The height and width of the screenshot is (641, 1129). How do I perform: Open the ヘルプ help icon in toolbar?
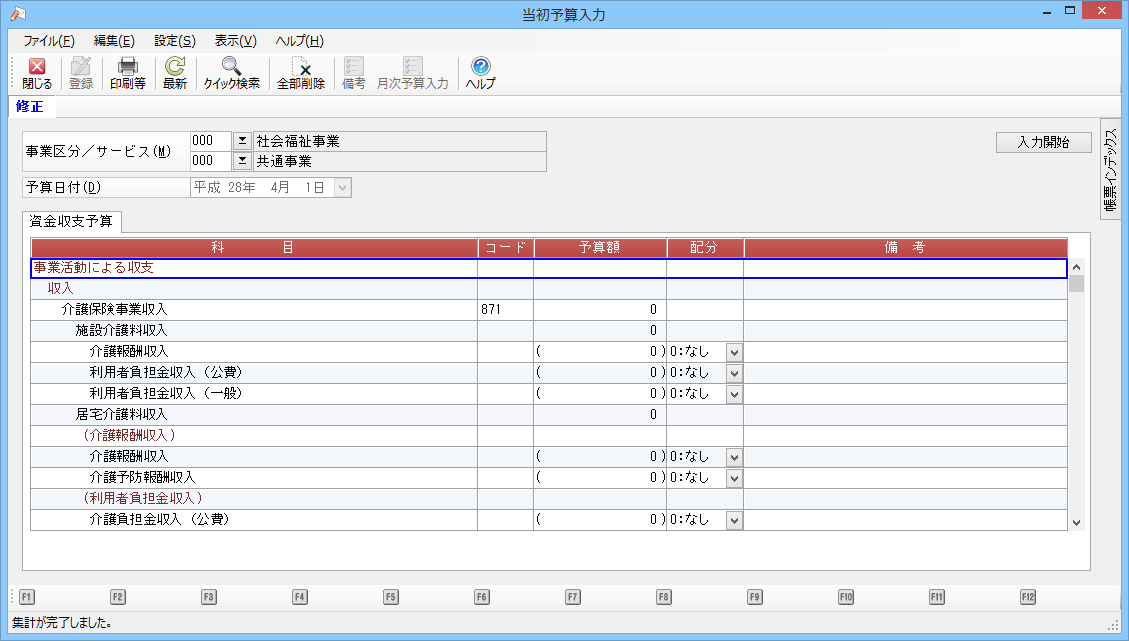480,74
